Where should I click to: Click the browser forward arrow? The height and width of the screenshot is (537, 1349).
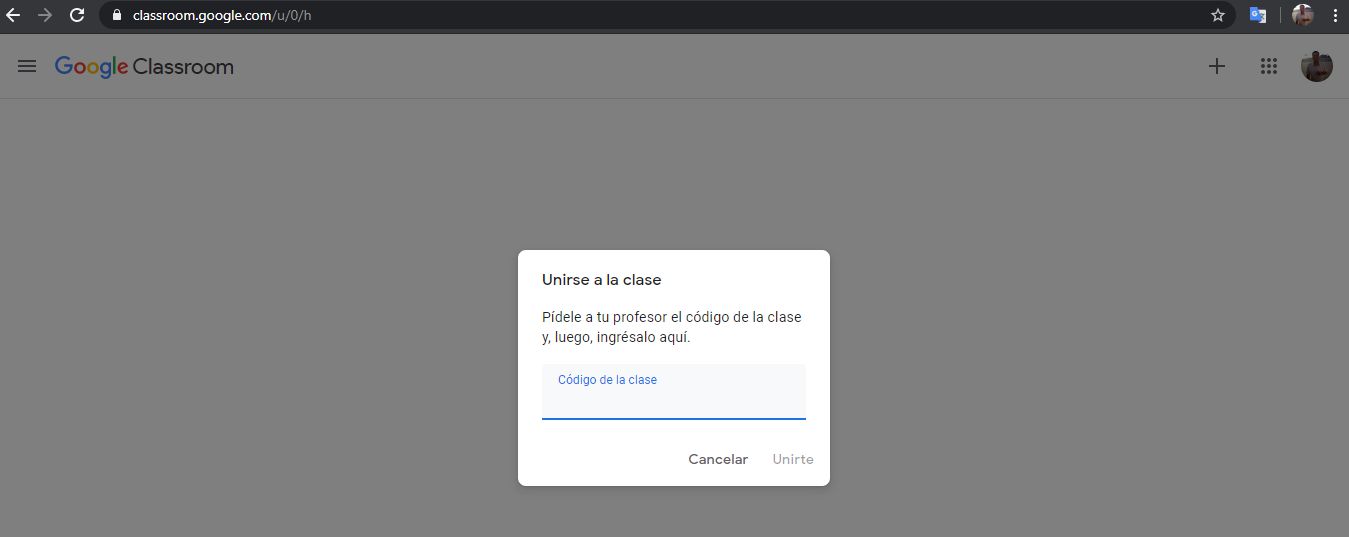pos(44,15)
